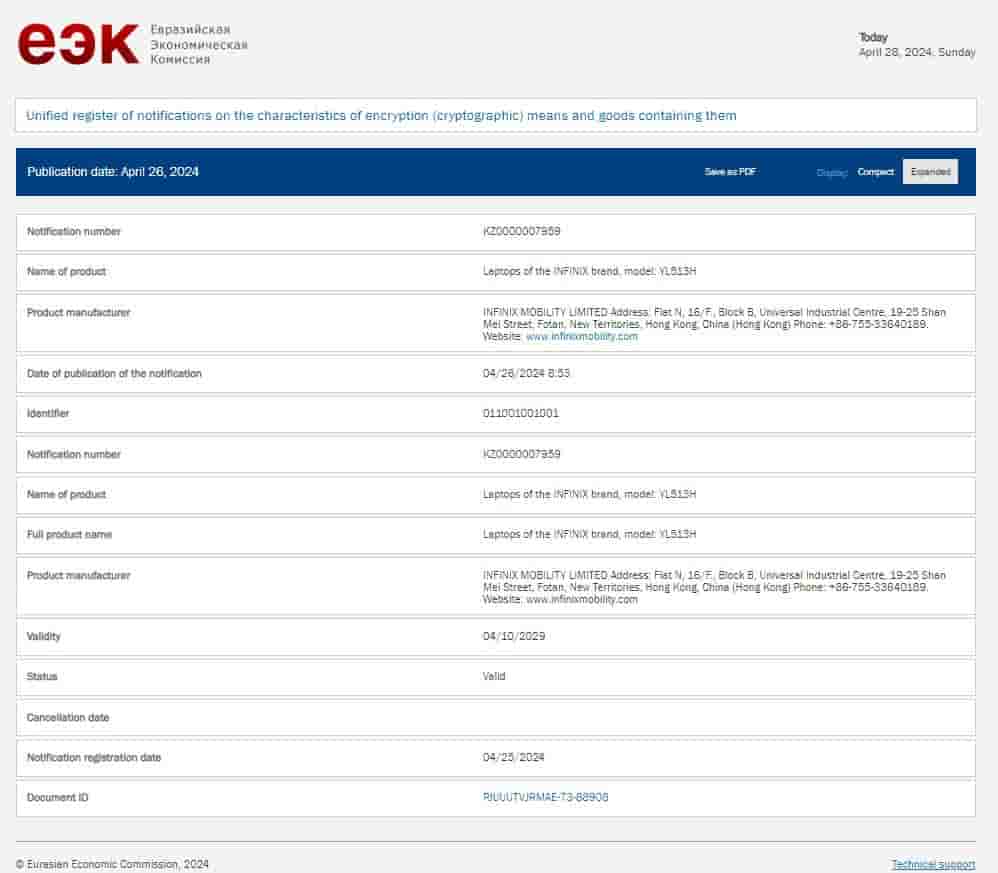The image size is (998, 873).
Task: Click the Identifier value 011001001001
Action: 521,414
